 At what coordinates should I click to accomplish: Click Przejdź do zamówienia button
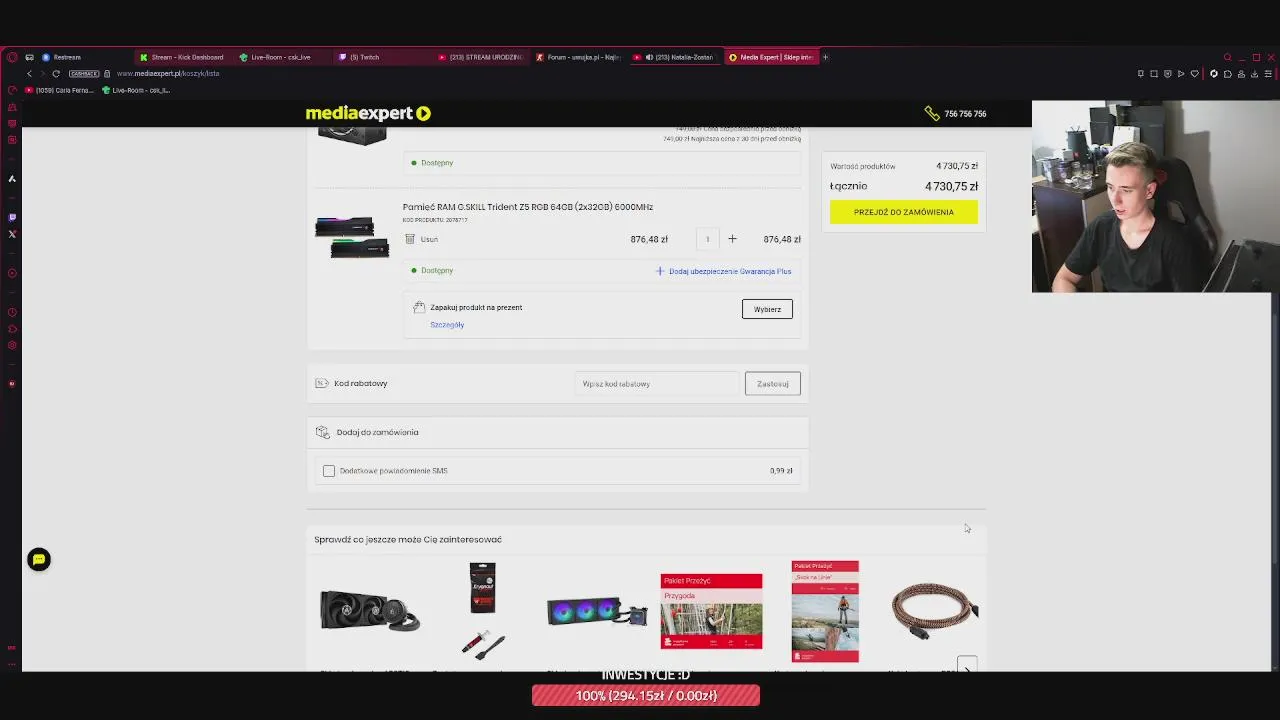coord(903,212)
